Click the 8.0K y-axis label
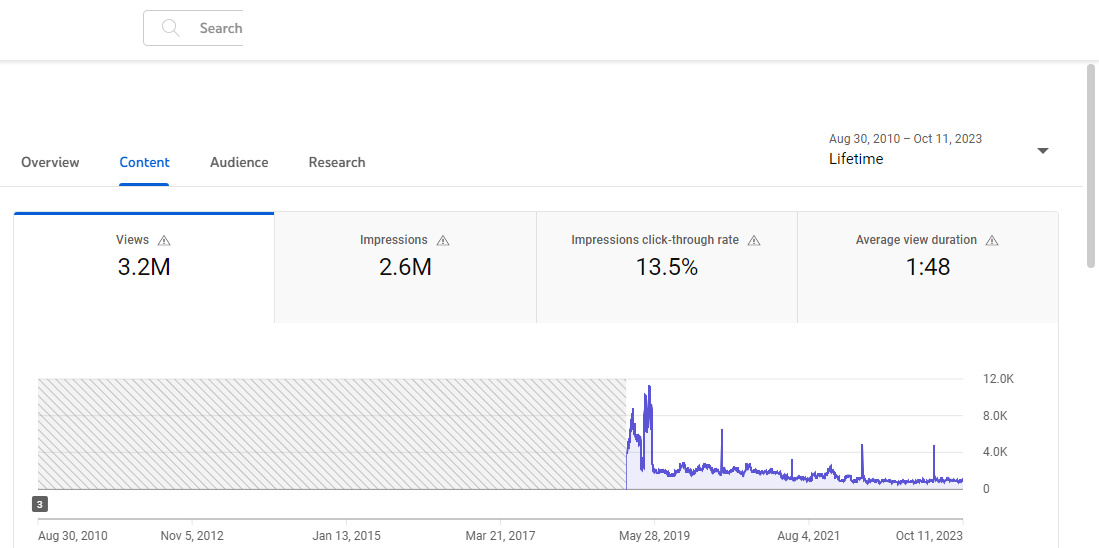 995,416
